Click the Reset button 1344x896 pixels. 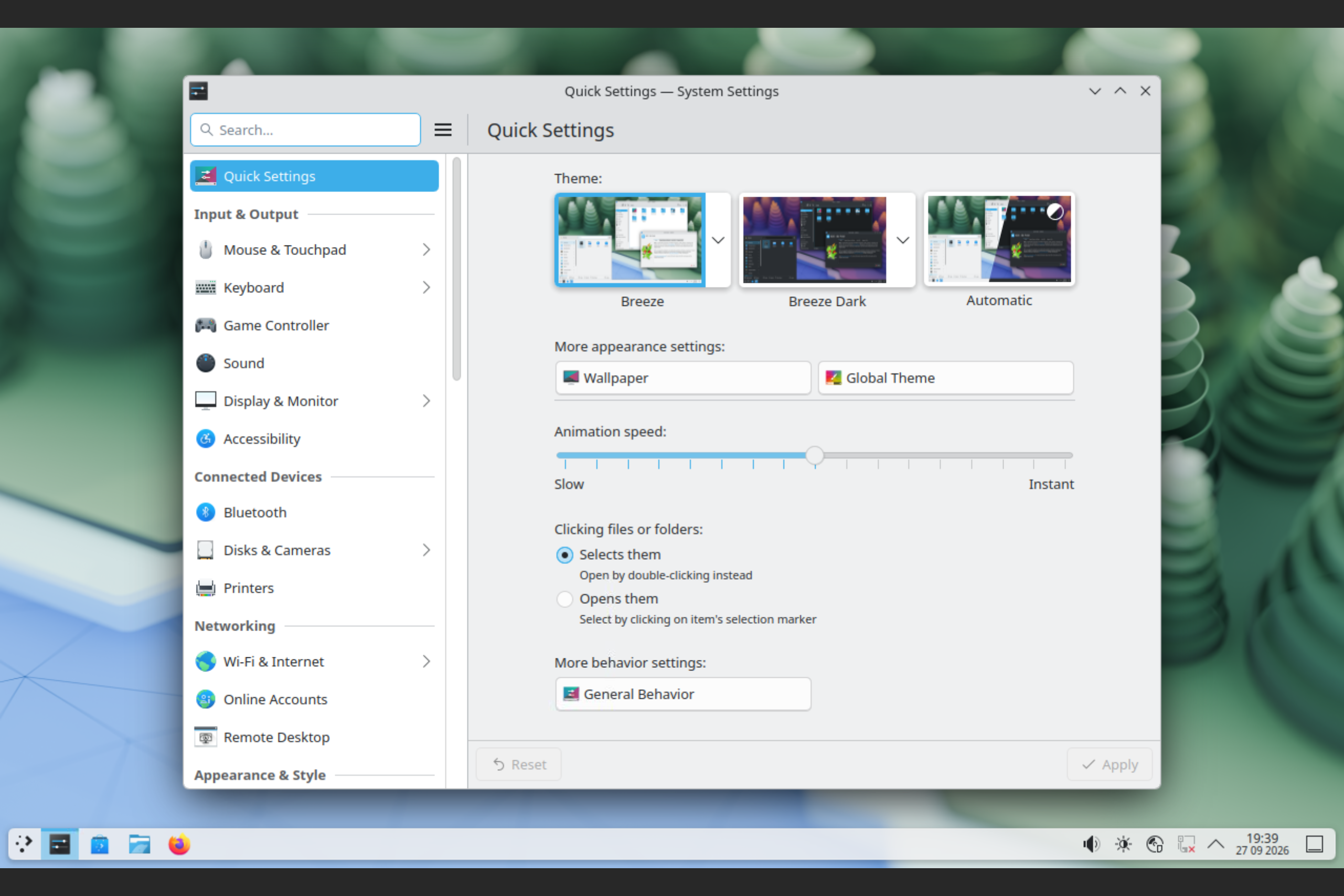[518, 764]
